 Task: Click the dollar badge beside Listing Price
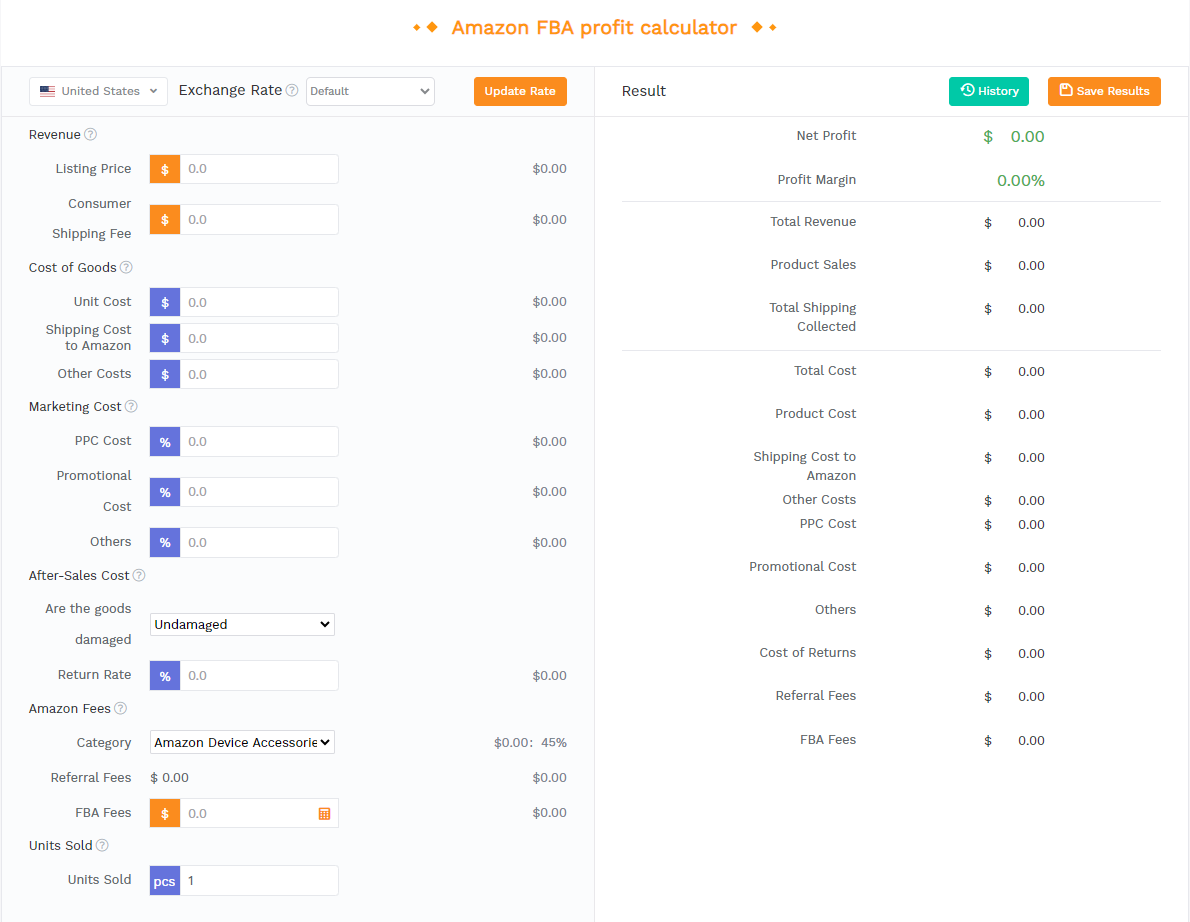pyautogui.click(x=165, y=169)
